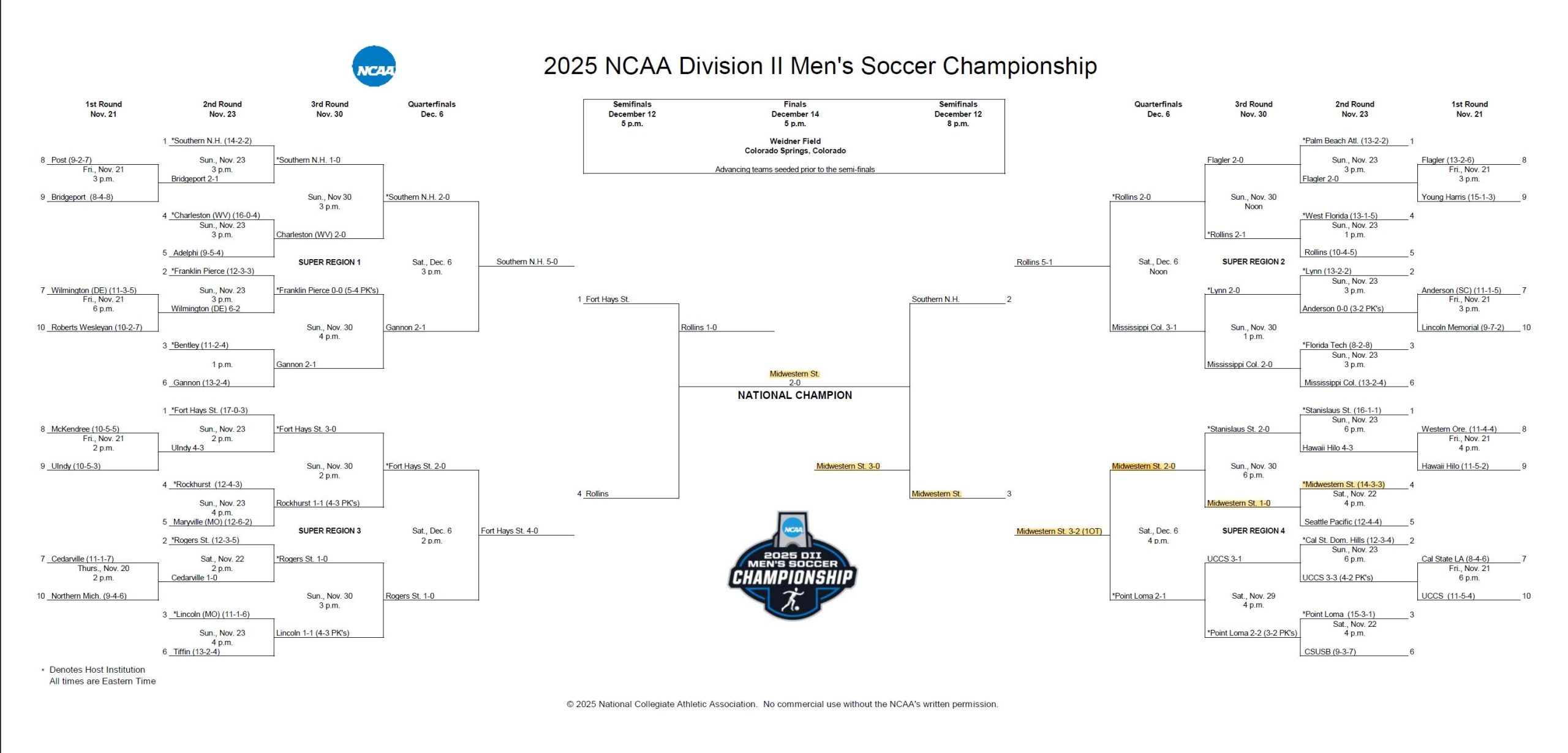This screenshot has width=1568, height=753.
Task: Click the SUPER REGION 1 label
Action: (x=330, y=262)
